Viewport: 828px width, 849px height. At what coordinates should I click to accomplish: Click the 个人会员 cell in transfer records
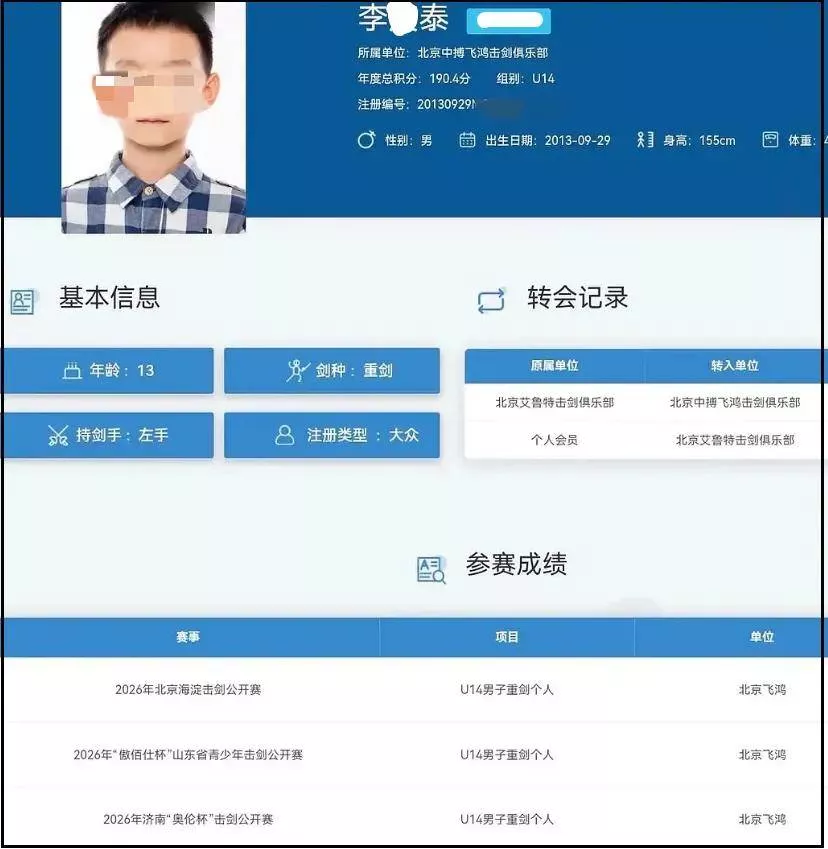(554, 439)
